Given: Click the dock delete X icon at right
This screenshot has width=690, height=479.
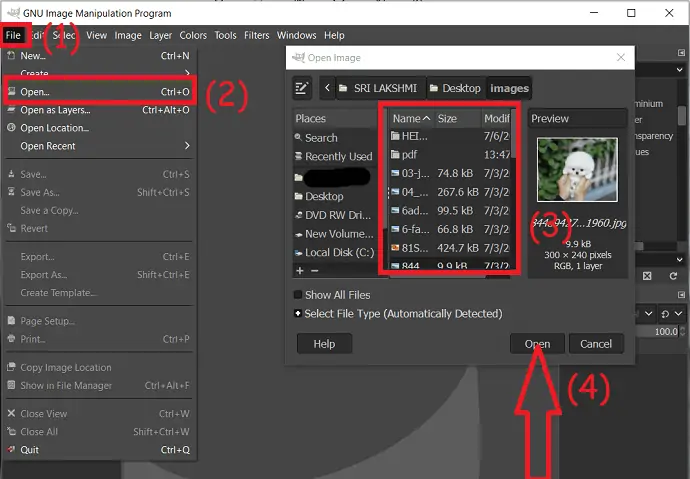Looking at the screenshot, I should click(x=647, y=276).
